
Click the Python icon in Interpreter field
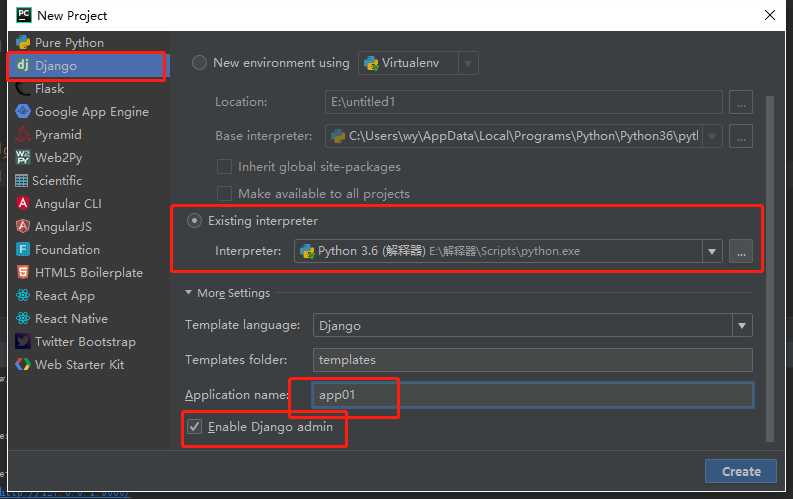307,251
